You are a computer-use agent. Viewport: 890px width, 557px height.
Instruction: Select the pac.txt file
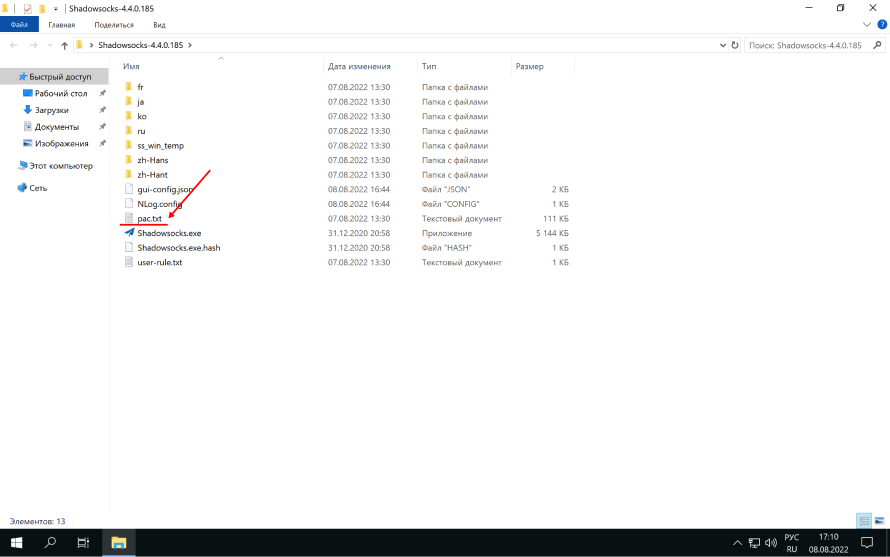click(149, 219)
